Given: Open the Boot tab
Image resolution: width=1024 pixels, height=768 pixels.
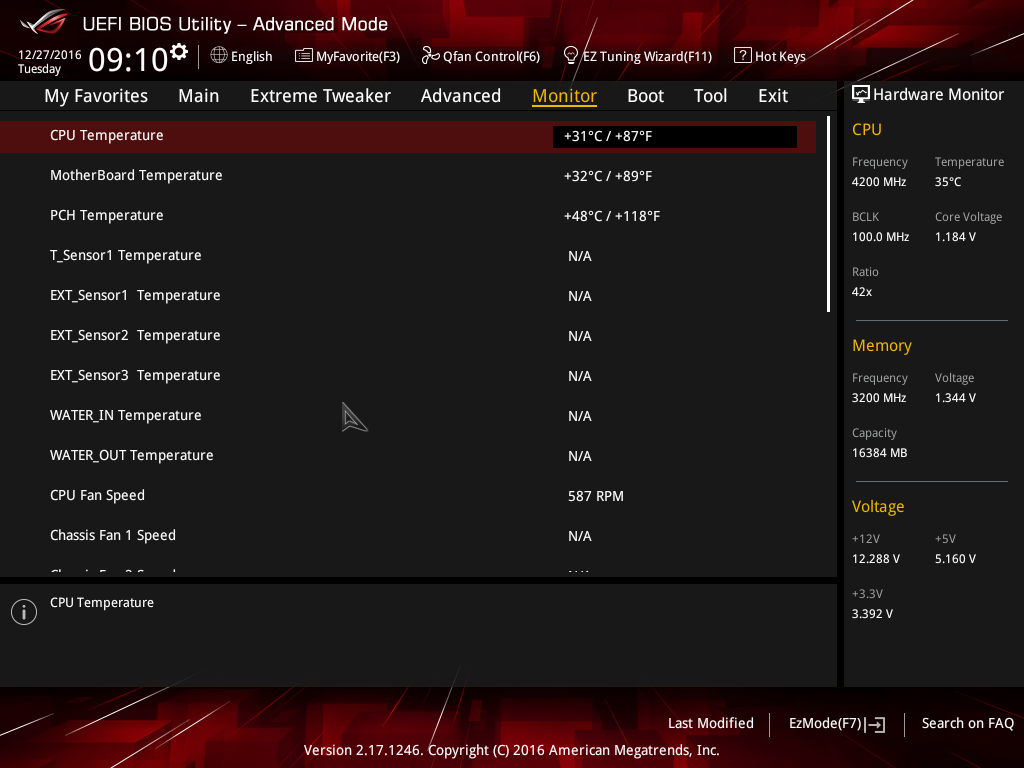Looking at the screenshot, I should click(x=645, y=96).
